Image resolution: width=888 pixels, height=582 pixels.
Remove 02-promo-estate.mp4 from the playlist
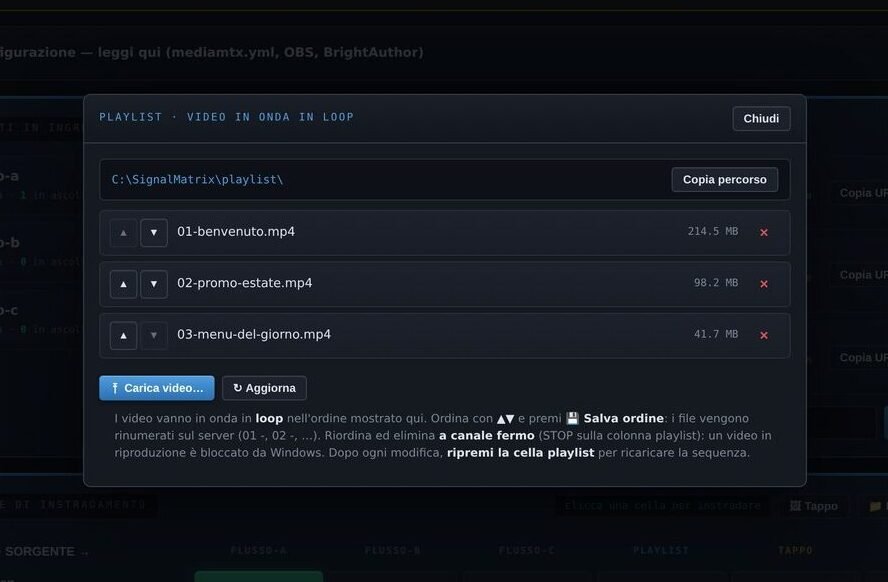[764, 284]
